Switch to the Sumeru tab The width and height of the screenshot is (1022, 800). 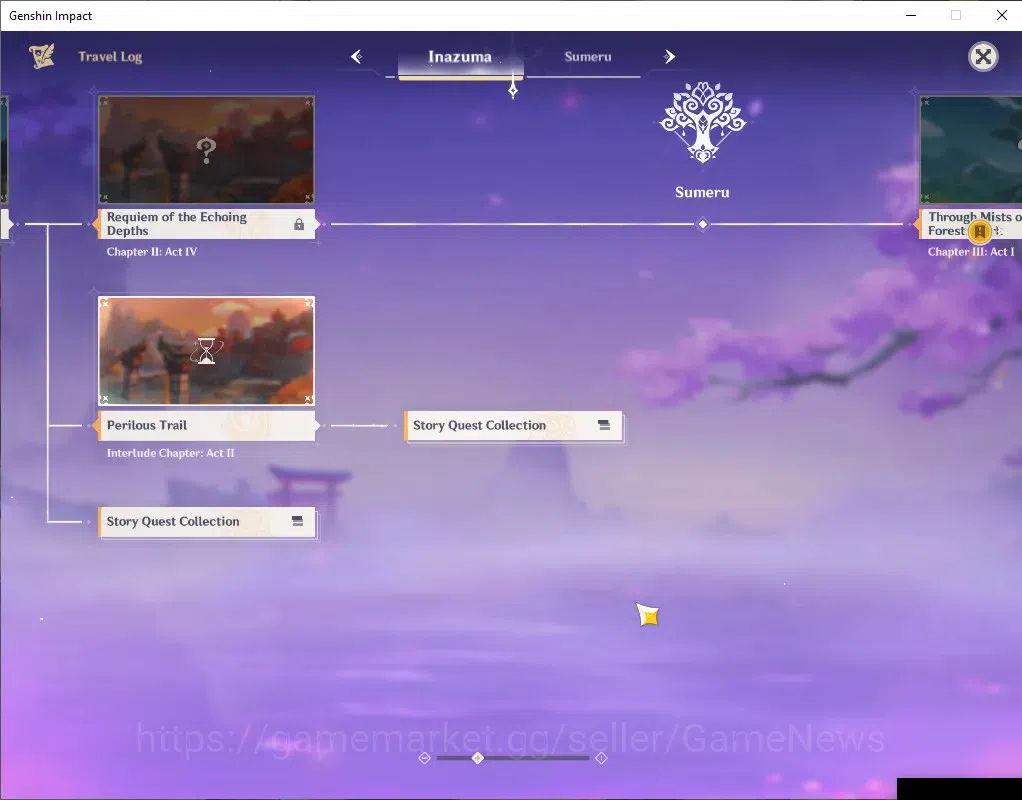click(x=588, y=57)
